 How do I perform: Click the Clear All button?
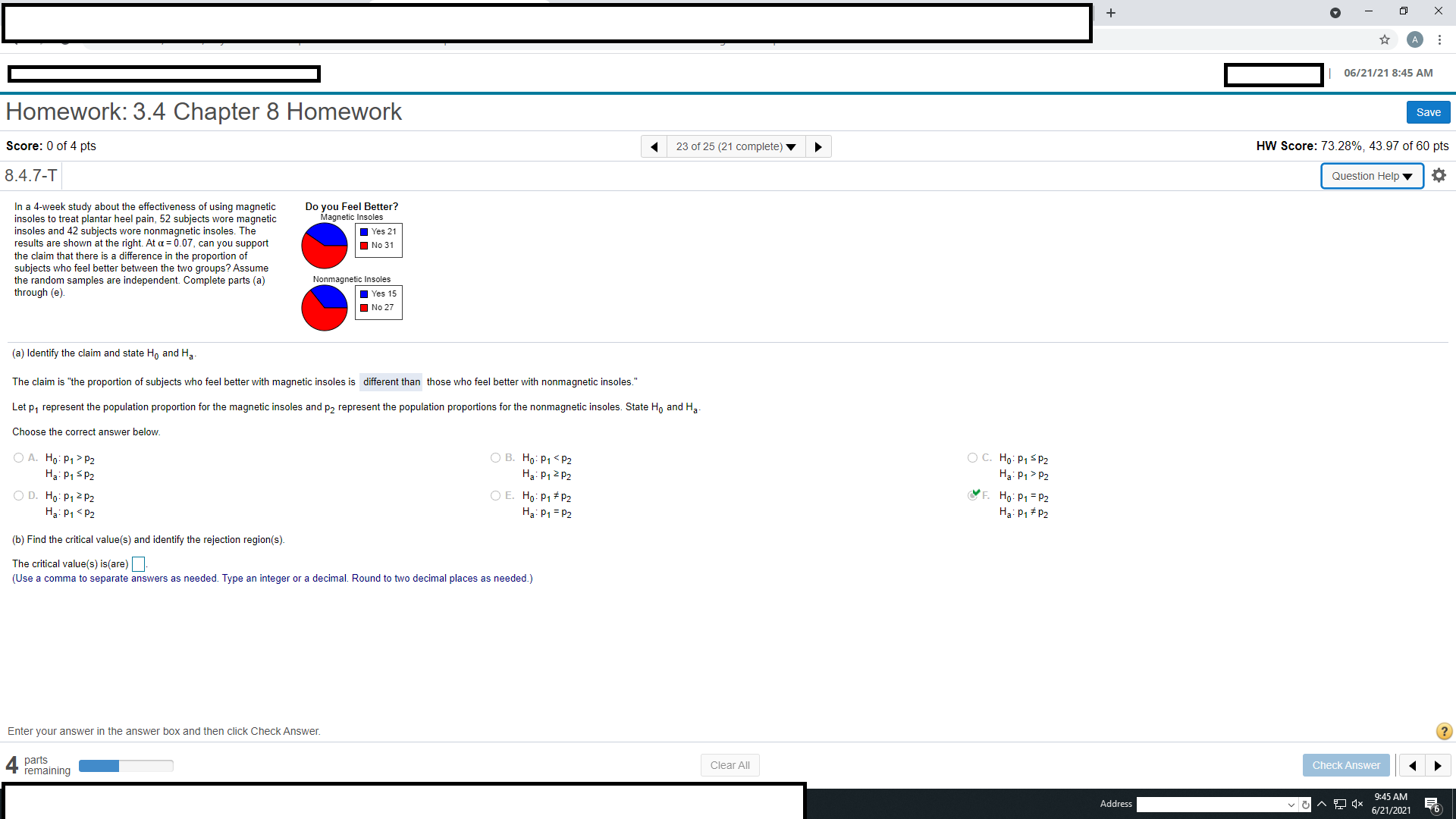pyautogui.click(x=730, y=765)
